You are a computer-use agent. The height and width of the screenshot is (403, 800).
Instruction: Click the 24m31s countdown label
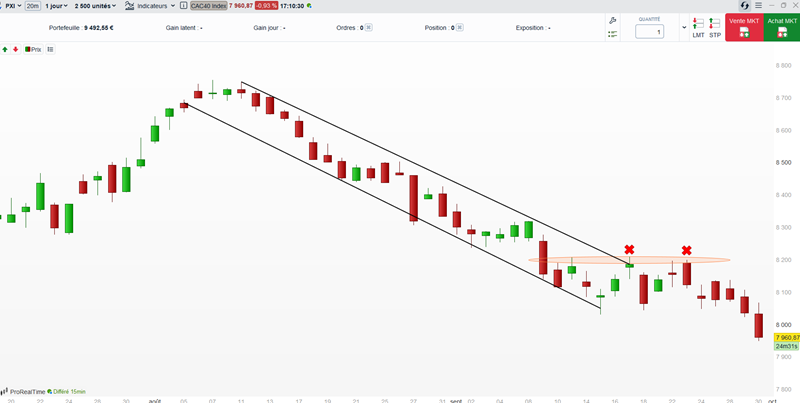tap(786, 346)
